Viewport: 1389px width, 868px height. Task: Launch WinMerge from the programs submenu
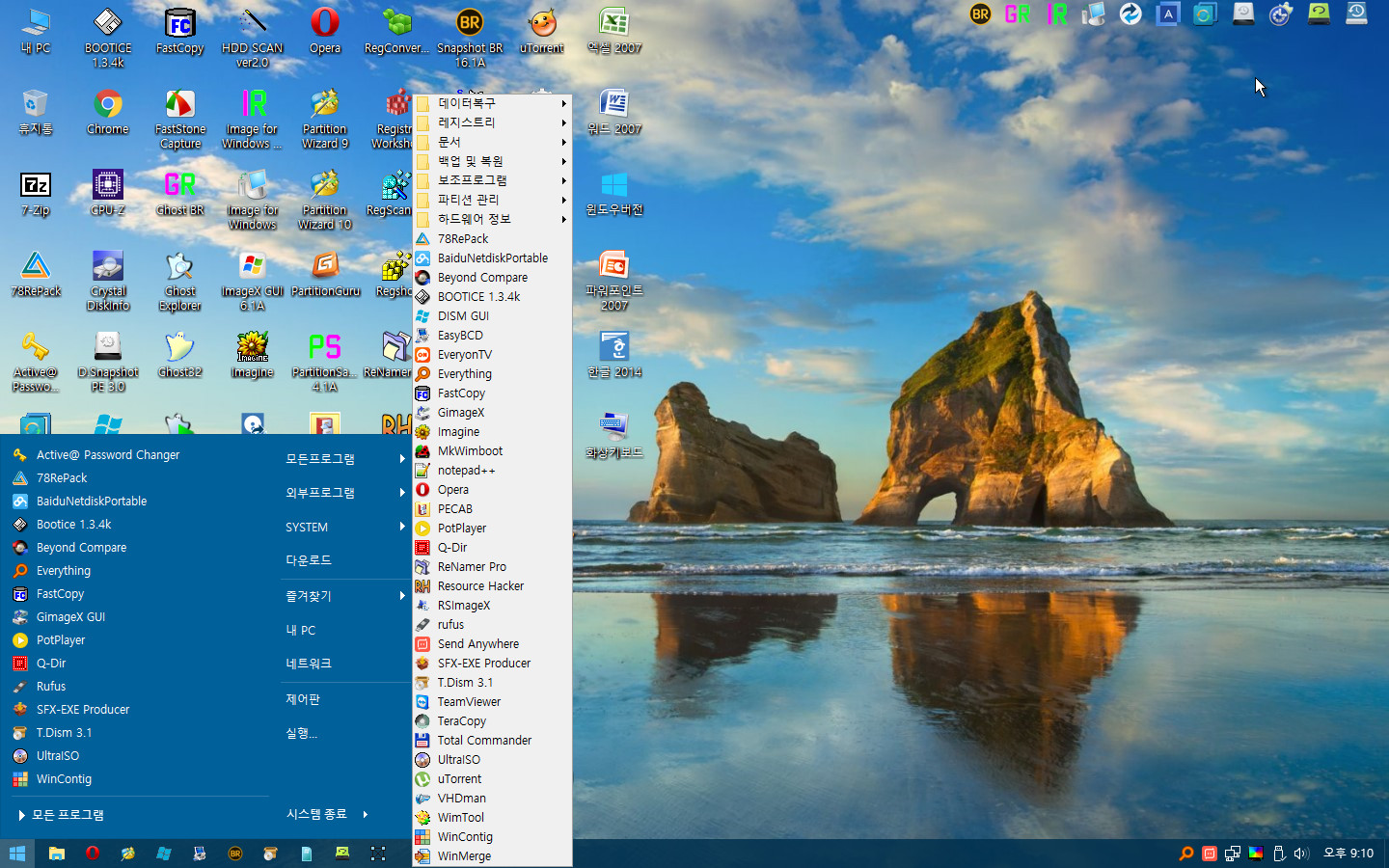tap(492, 855)
